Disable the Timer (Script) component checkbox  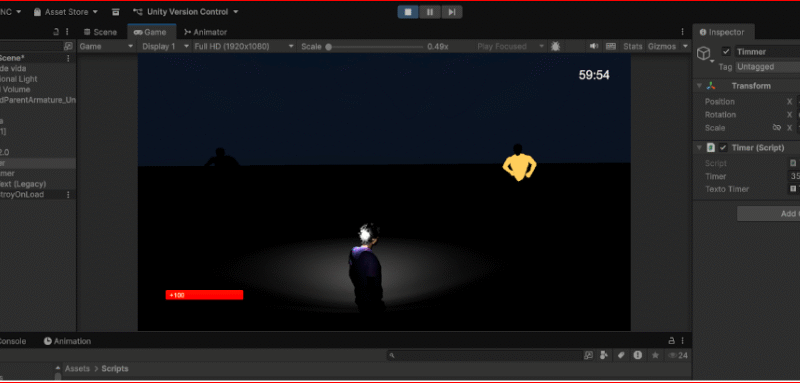point(723,148)
